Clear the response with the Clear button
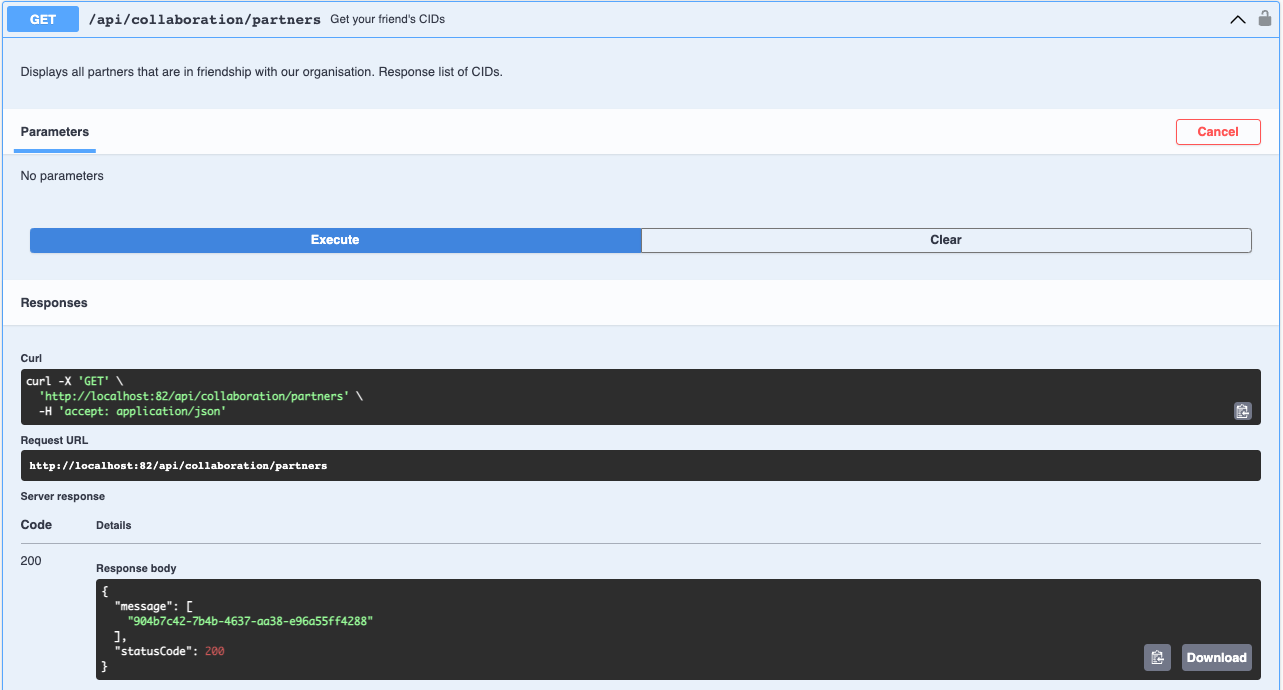 tap(946, 240)
